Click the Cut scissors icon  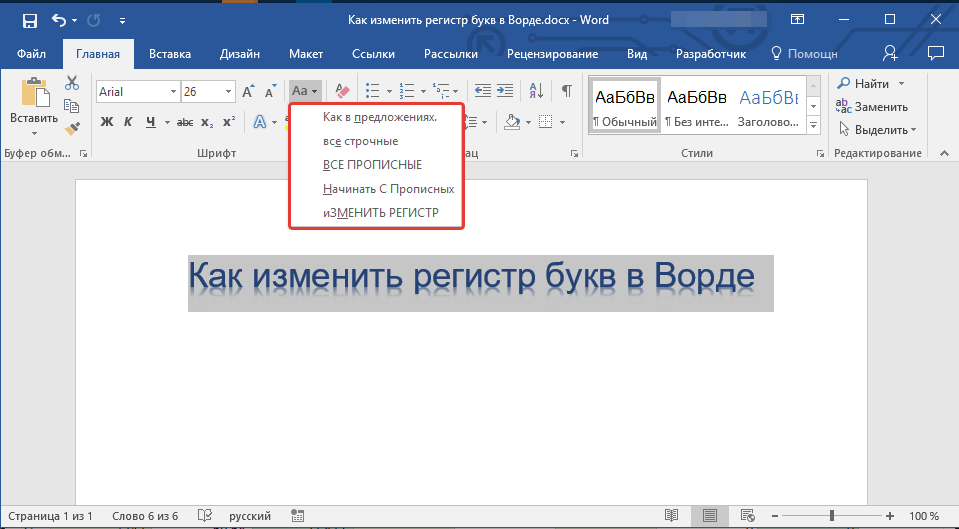coord(72,84)
